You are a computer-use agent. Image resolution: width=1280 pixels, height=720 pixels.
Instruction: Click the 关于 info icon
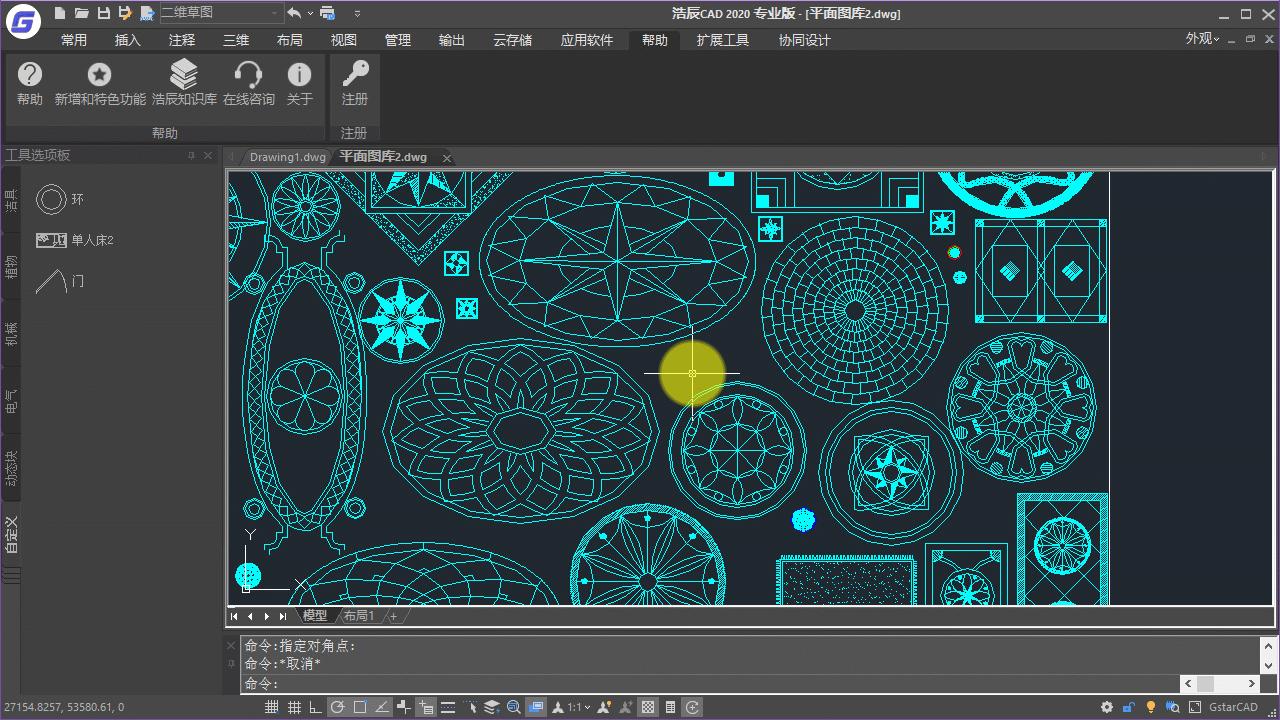[299, 75]
